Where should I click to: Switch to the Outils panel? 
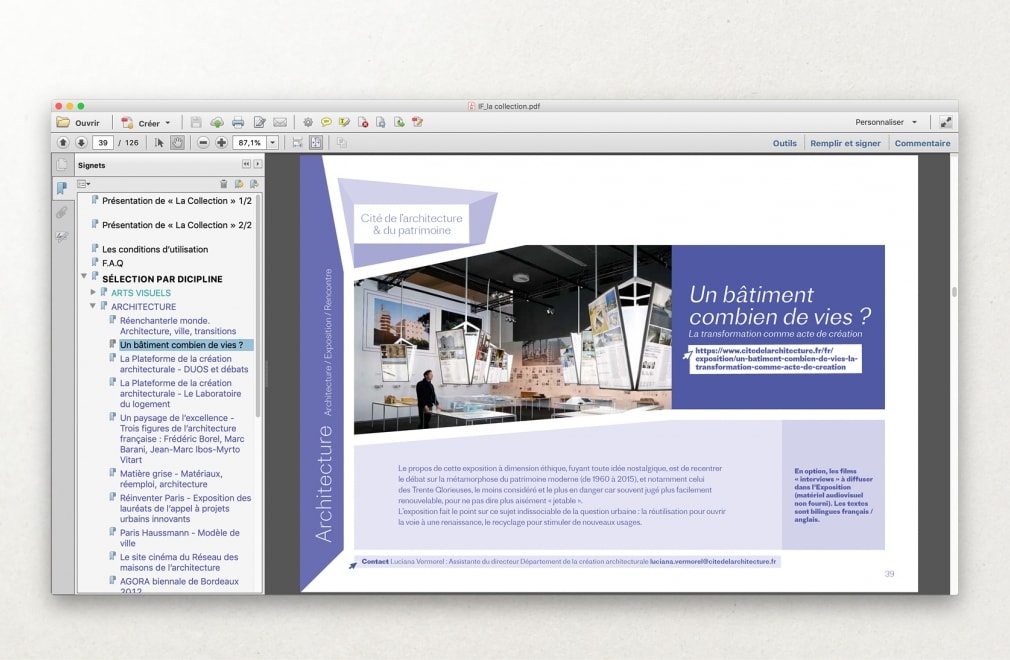coord(784,143)
